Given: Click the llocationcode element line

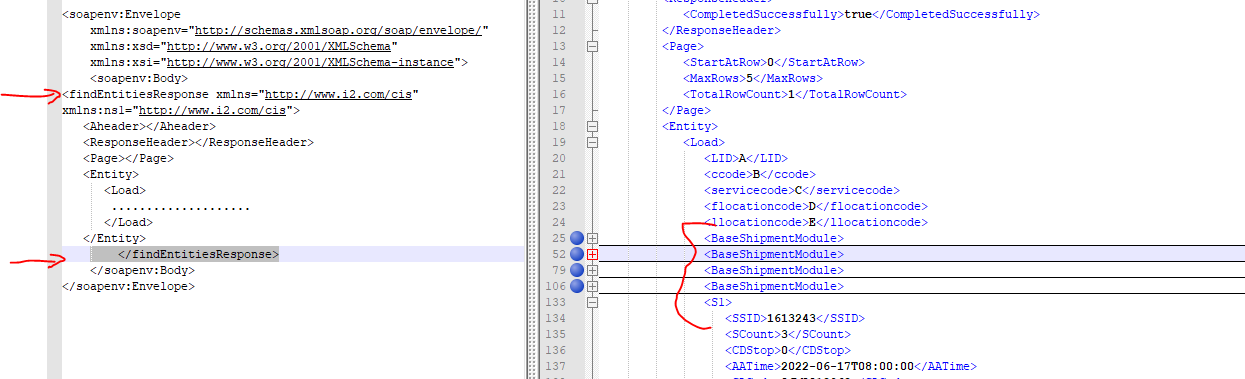Looking at the screenshot, I should [816, 222].
